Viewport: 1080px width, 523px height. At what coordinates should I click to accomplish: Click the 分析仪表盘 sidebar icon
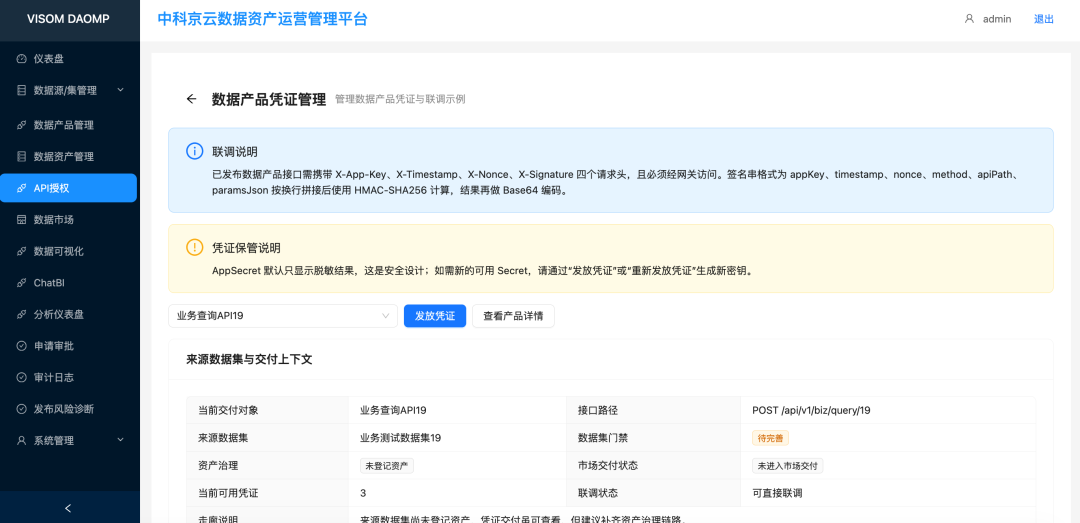click(21, 314)
